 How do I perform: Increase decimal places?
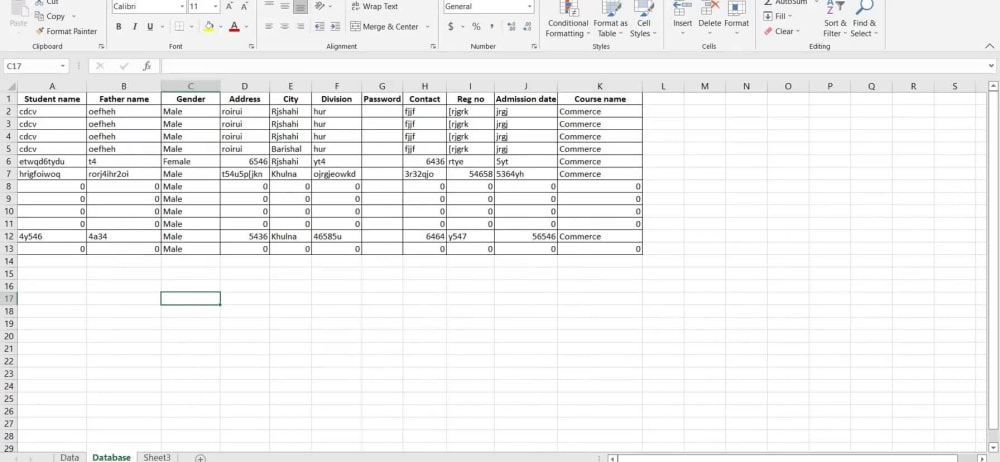(511, 27)
